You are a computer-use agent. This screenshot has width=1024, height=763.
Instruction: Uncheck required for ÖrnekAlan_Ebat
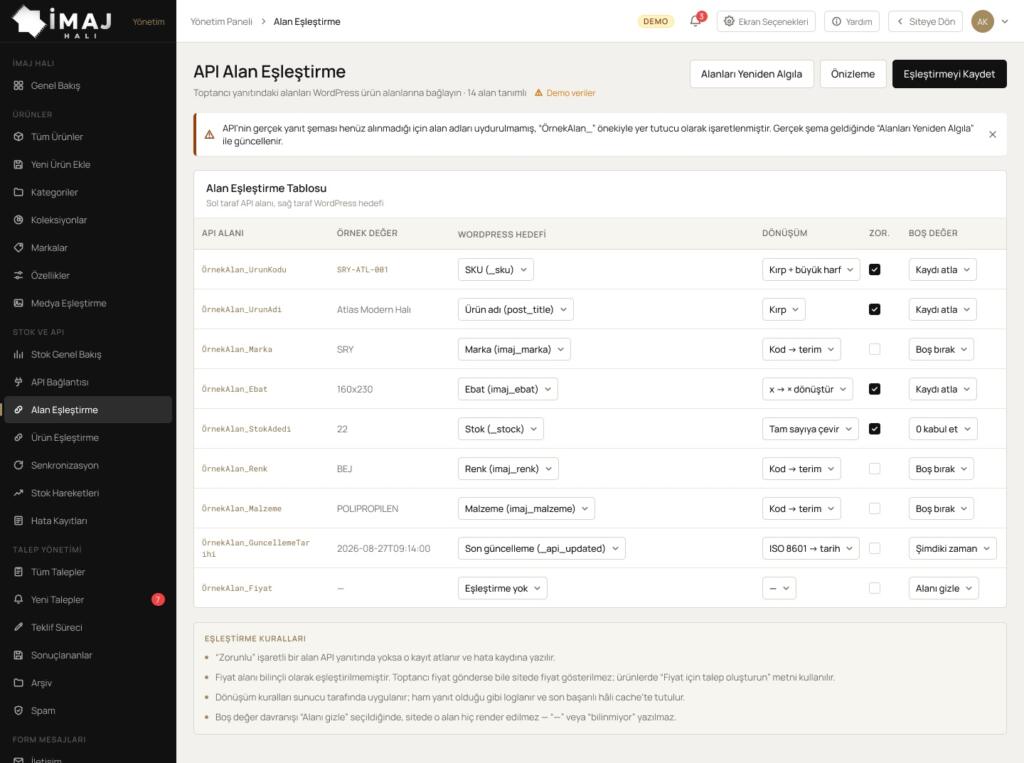pos(874,389)
